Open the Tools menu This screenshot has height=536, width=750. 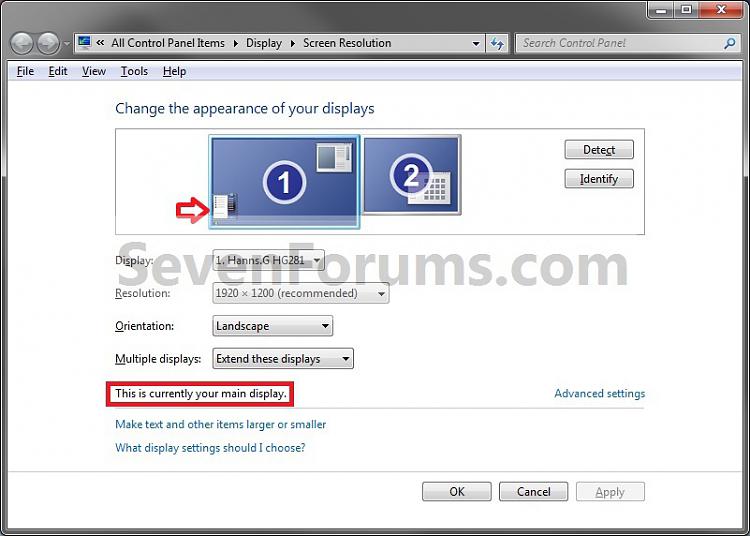[x=134, y=71]
